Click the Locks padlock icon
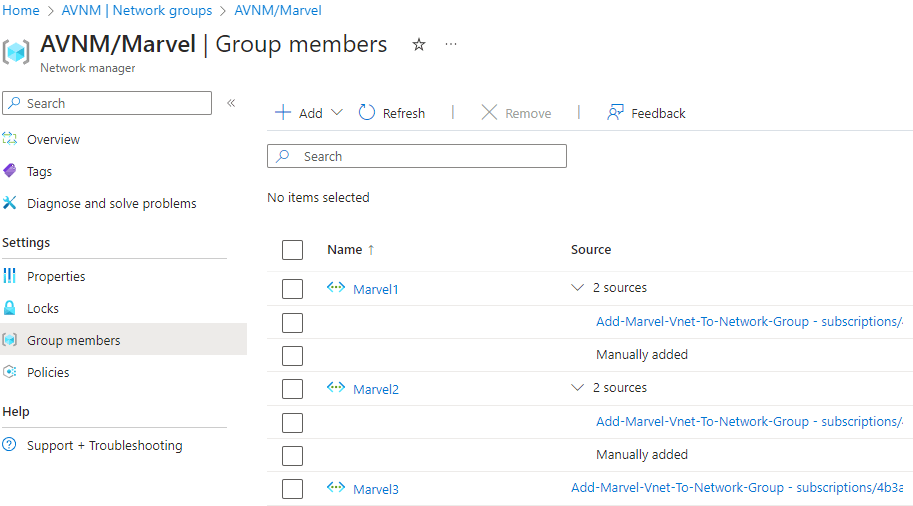The width and height of the screenshot is (913, 506). point(10,308)
